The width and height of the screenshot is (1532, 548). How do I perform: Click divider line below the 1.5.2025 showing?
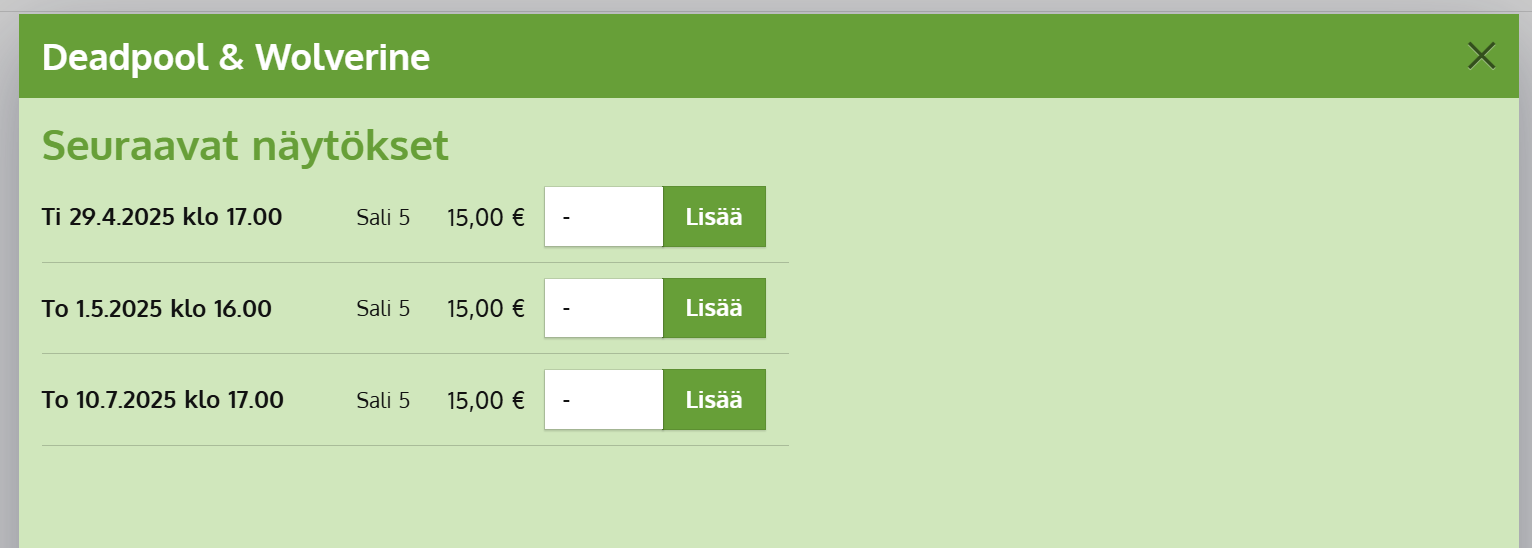click(415, 353)
